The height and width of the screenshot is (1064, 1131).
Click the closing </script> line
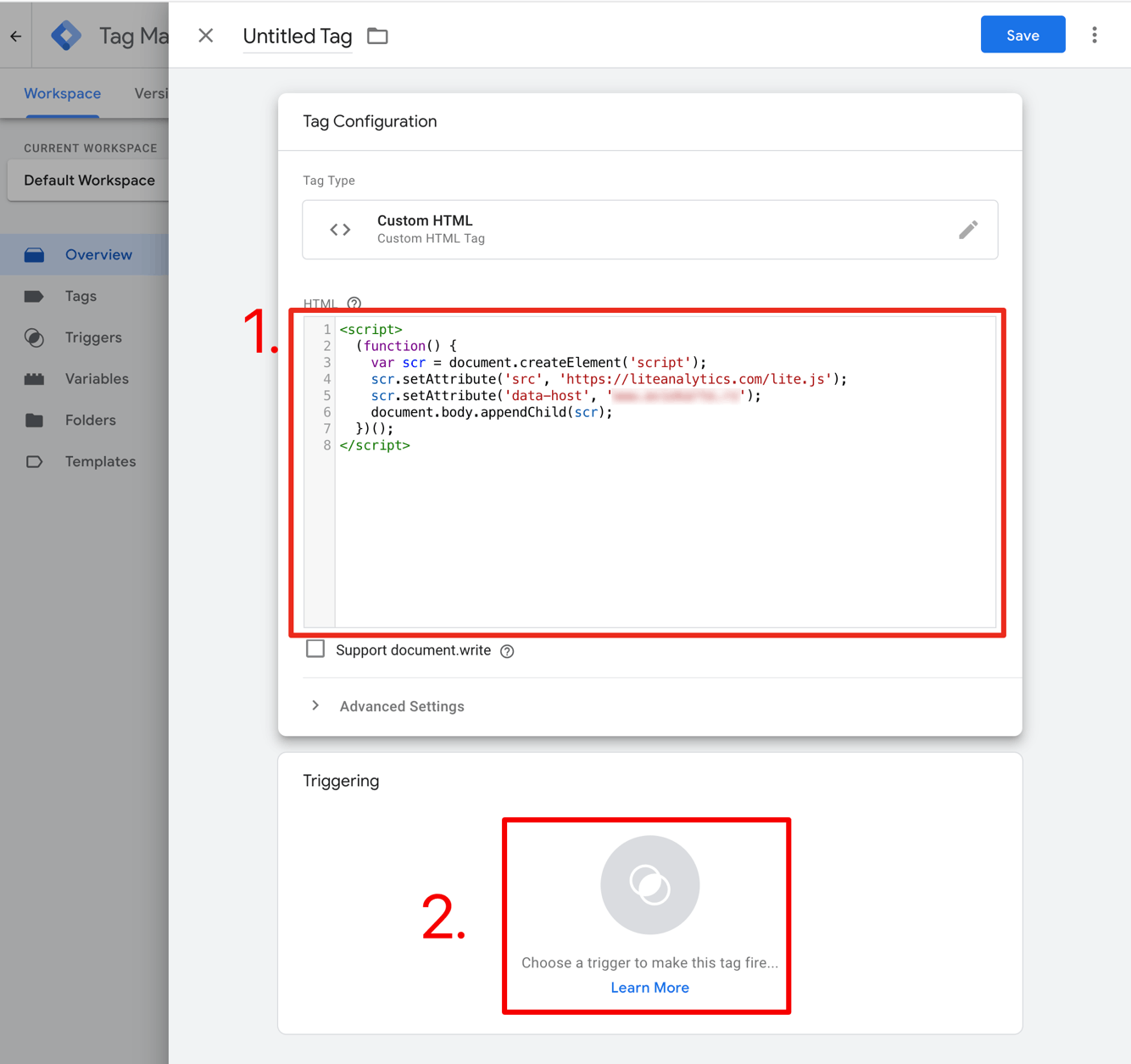[x=375, y=445]
